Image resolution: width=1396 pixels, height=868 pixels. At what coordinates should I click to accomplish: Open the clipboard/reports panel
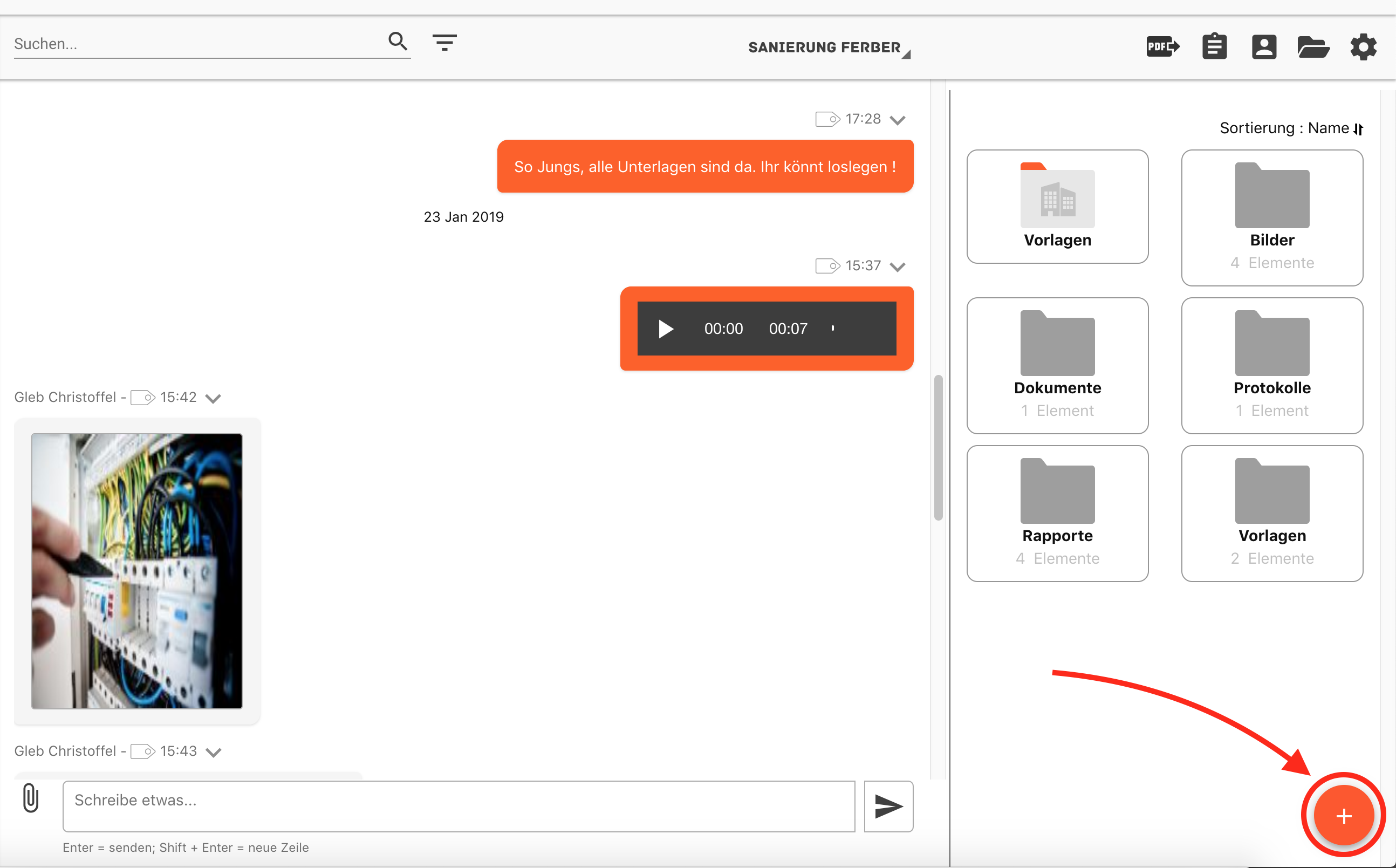click(1215, 46)
